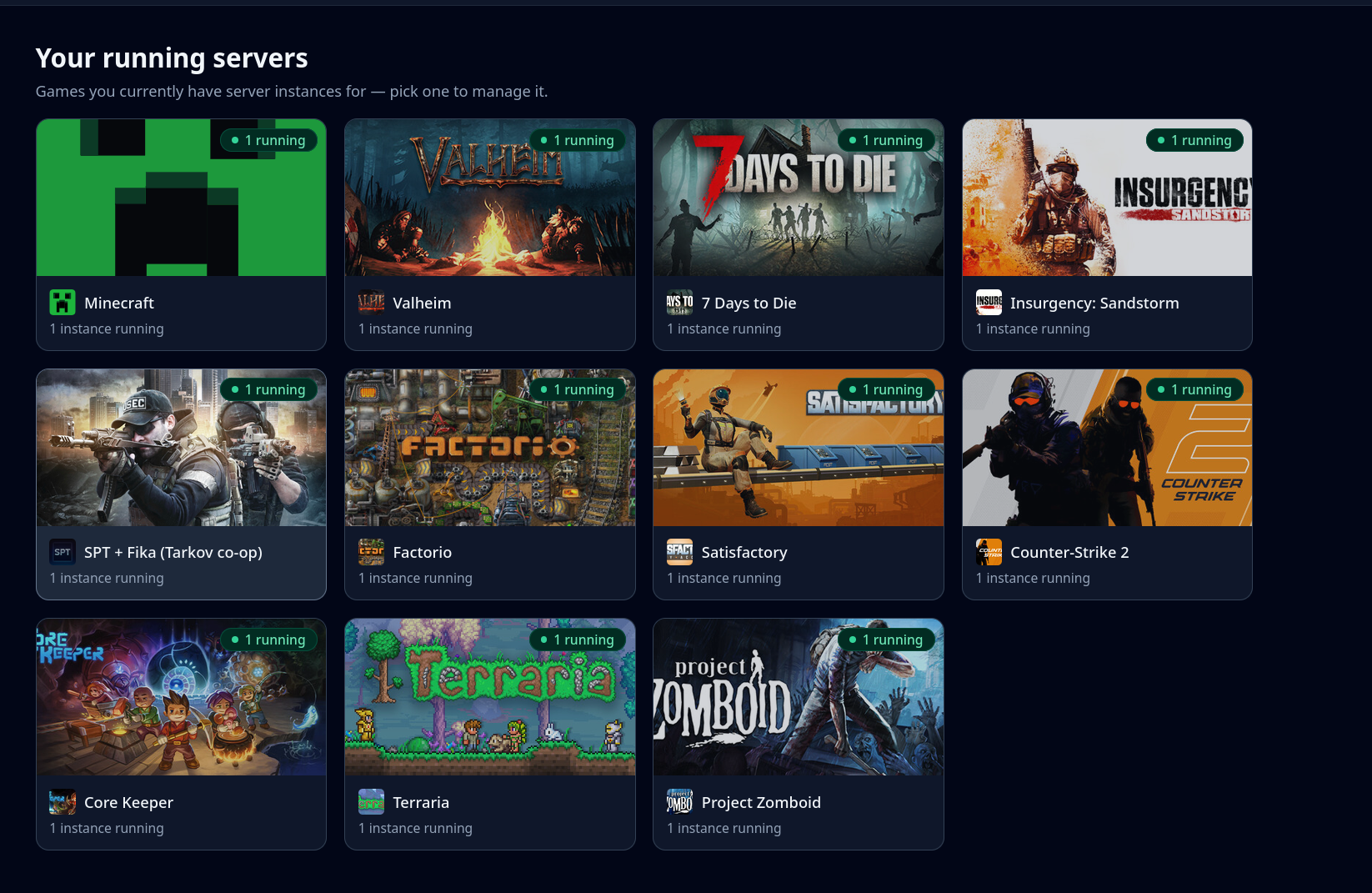
Task: Click the Counter-Strike 2 small icon
Action: click(x=989, y=551)
